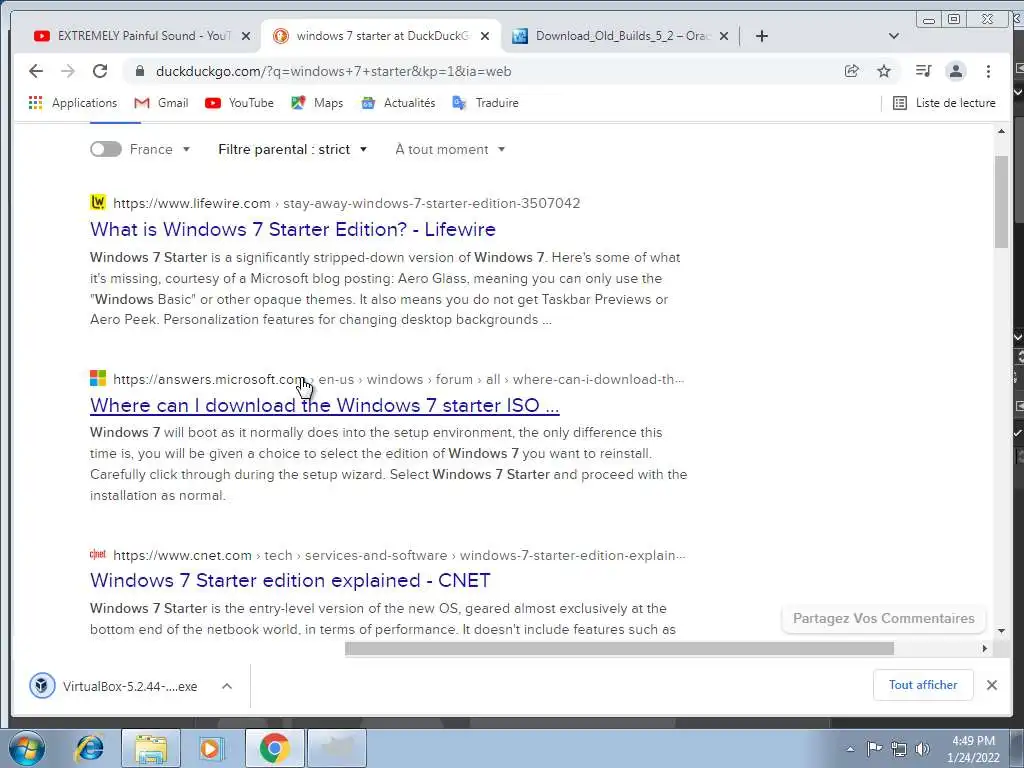Expand the France region dropdown
The width and height of the screenshot is (1024, 768).
click(x=160, y=149)
